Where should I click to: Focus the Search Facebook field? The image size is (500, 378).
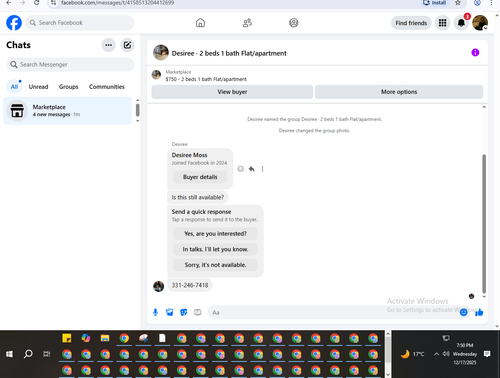(80, 23)
